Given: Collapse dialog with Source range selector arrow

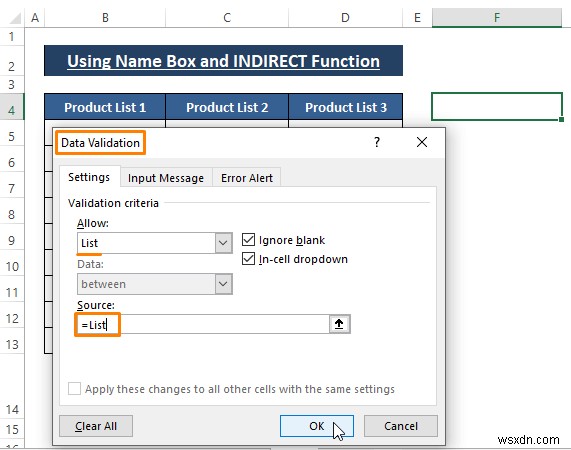Looking at the screenshot, I should (339, 324).
